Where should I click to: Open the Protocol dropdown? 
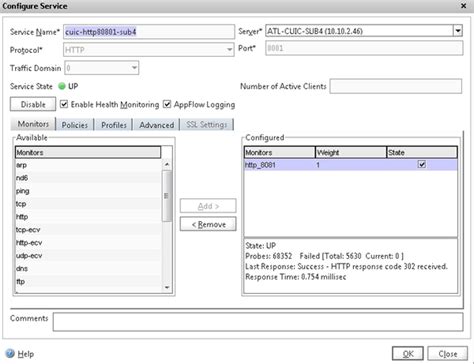[x=229, y=50]
